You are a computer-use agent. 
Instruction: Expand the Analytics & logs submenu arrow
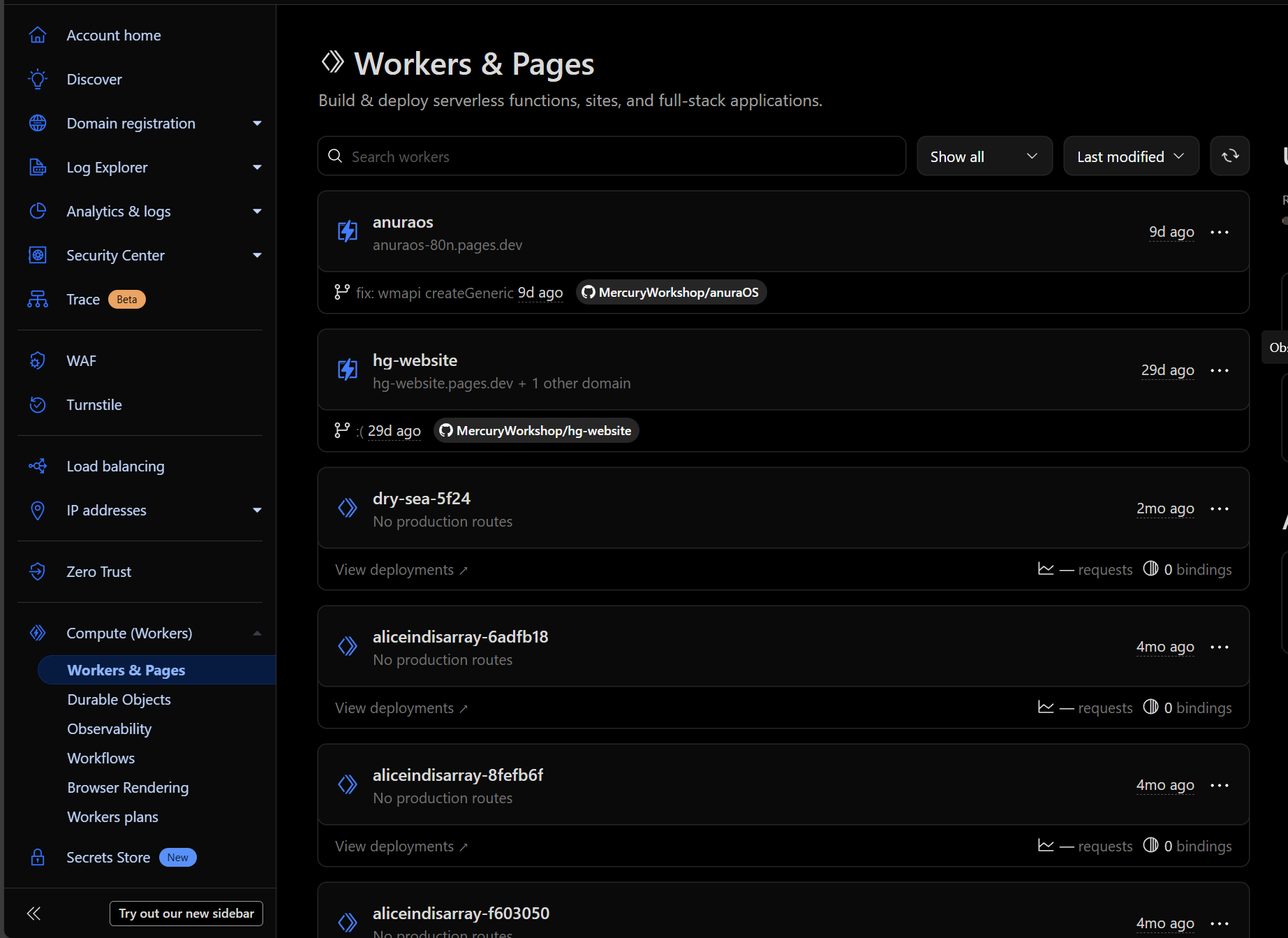257,212
